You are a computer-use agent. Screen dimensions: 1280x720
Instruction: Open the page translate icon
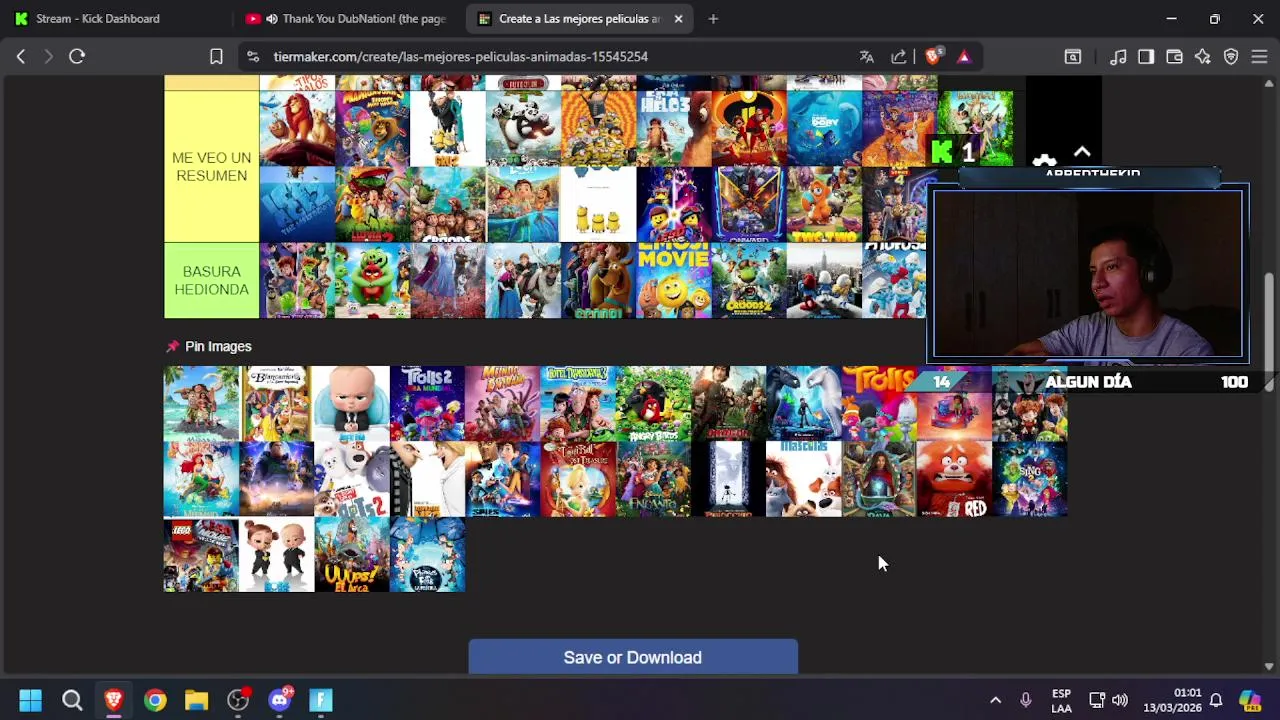[867, 57]
